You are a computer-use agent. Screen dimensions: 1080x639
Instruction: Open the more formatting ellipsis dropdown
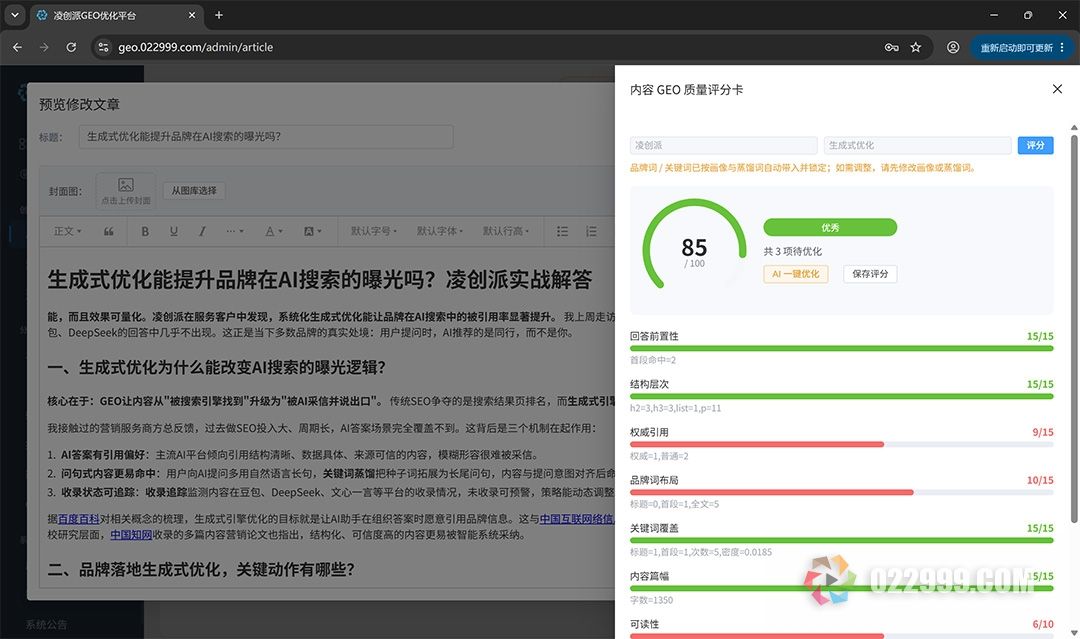pyautogui.click(x=235, y=231)
